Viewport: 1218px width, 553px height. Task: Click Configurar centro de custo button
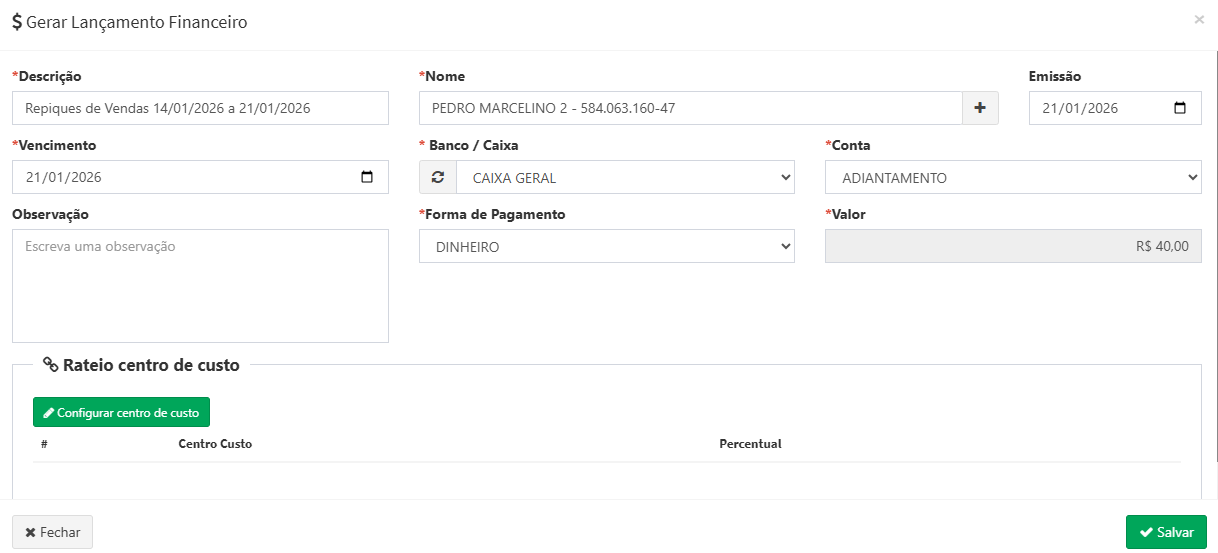pyautogui.click(x=121, y=412)
